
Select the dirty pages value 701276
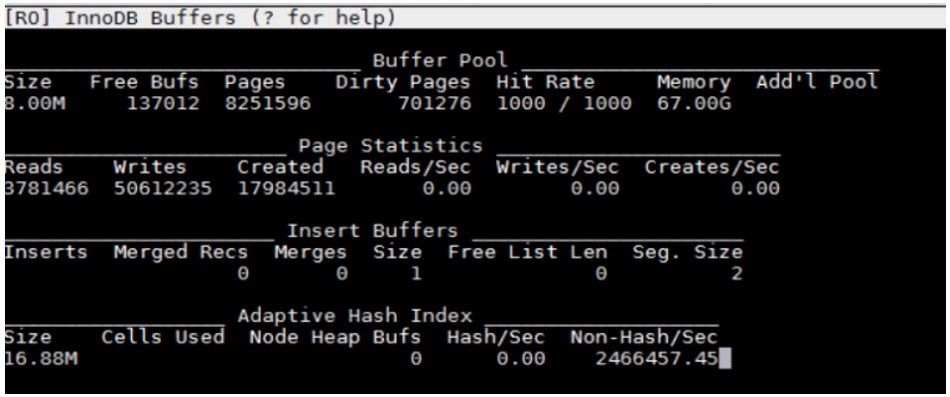pyautogui.click(x=434, y=104)
